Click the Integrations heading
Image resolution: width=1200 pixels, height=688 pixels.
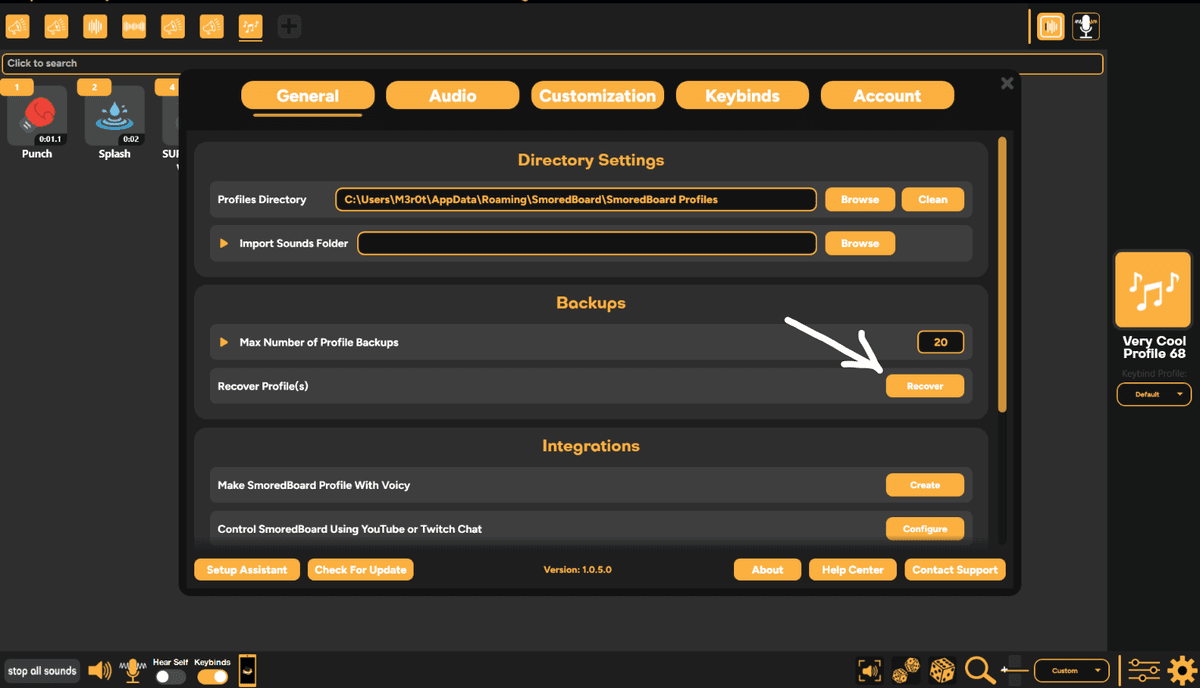tap(591, 446)
